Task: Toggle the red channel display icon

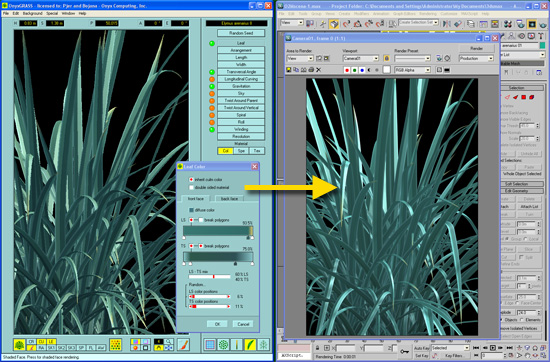Action: coord(347,70)
